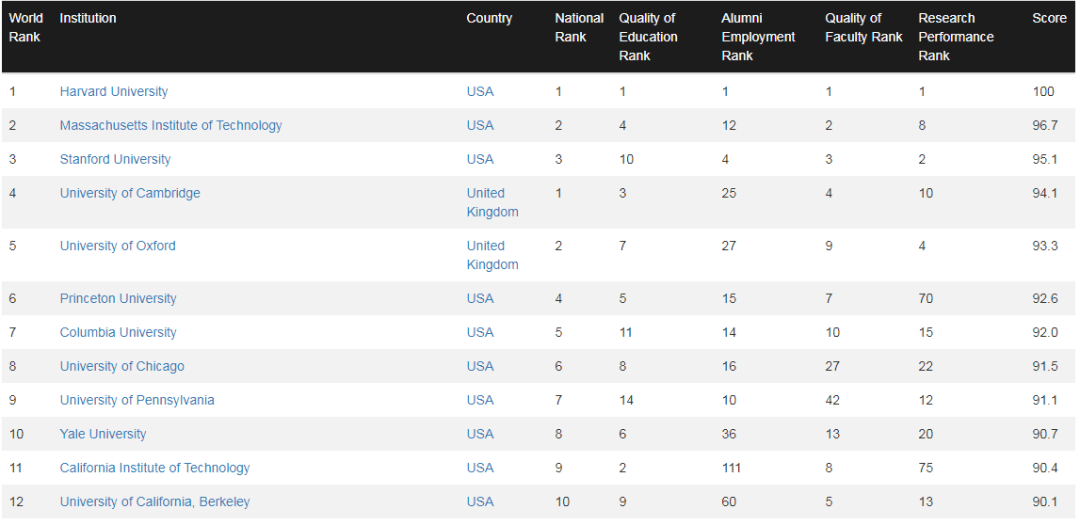Screen dimensions: 1080x525
Task: Click Research Performance Rank header
Action: [x=956, y=37]
